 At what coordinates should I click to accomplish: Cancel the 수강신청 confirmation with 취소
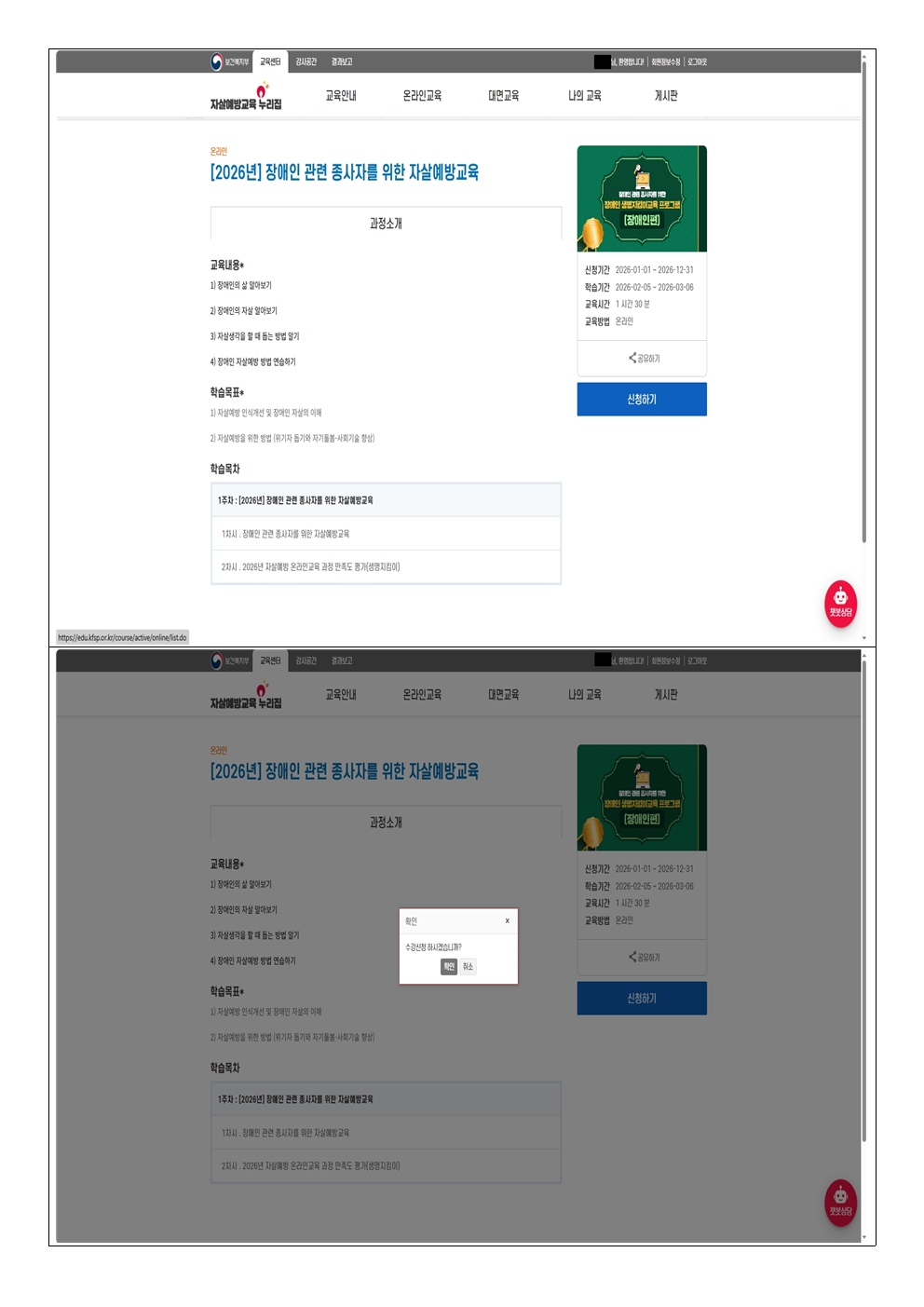(468, 967)
